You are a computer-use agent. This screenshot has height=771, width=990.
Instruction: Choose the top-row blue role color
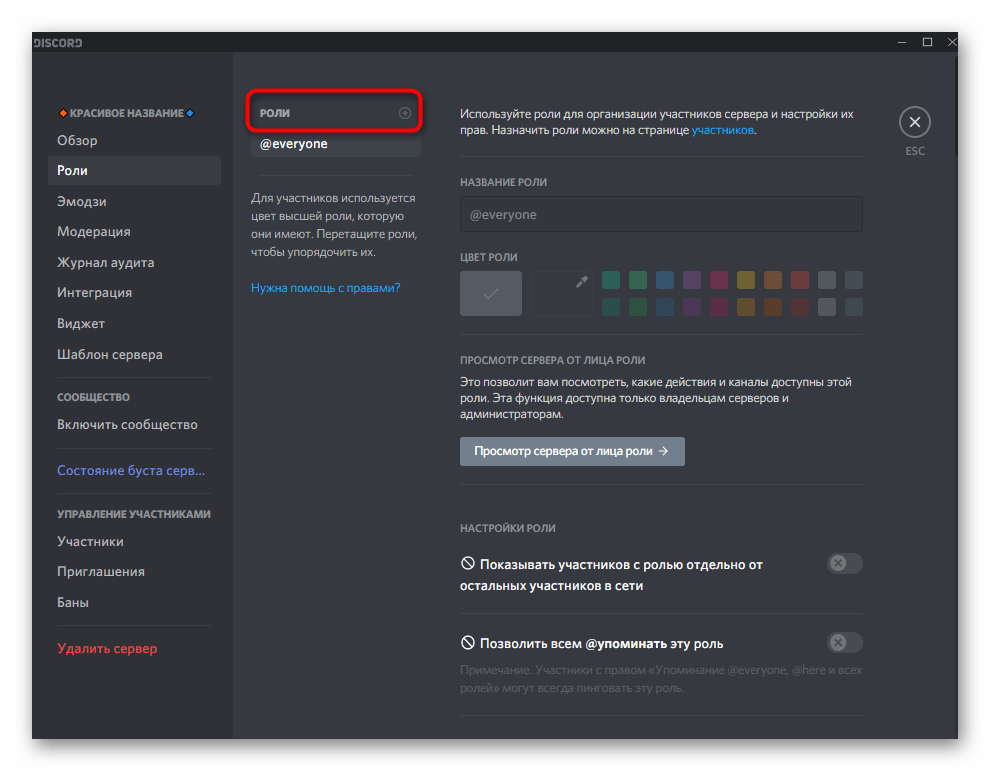(665, 280)
